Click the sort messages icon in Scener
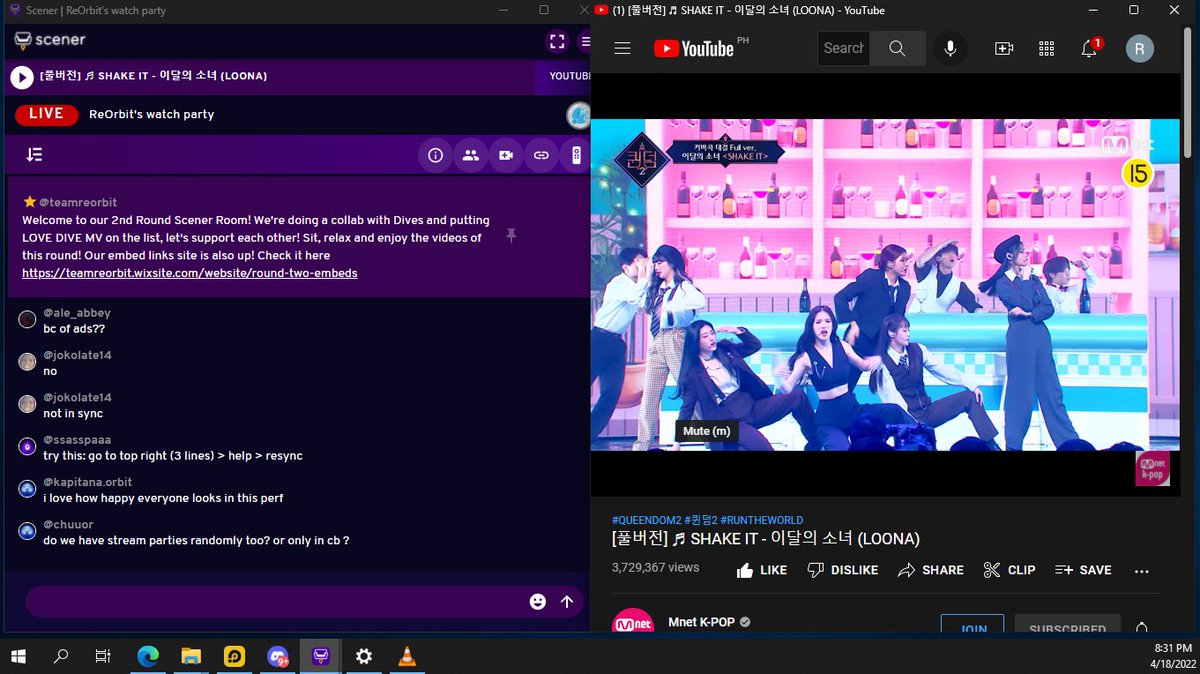 pyautogui.click(x=35, y=155)
